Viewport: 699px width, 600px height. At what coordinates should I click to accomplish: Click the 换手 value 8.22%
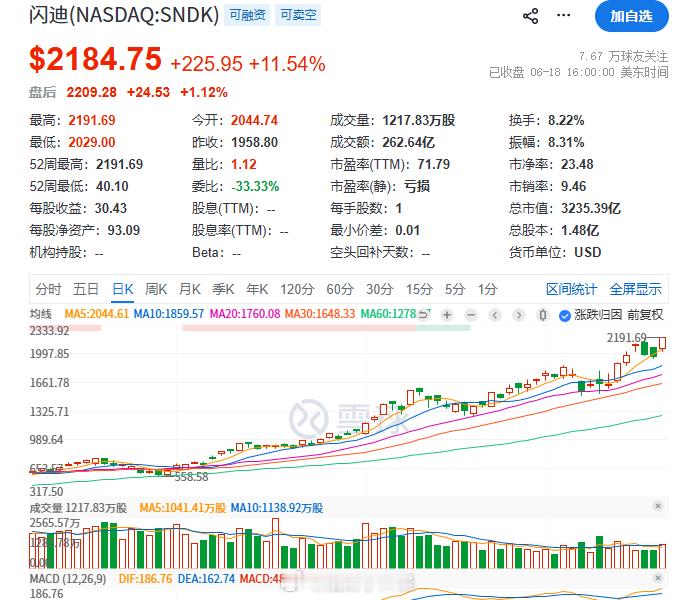(x=566, y=120)
